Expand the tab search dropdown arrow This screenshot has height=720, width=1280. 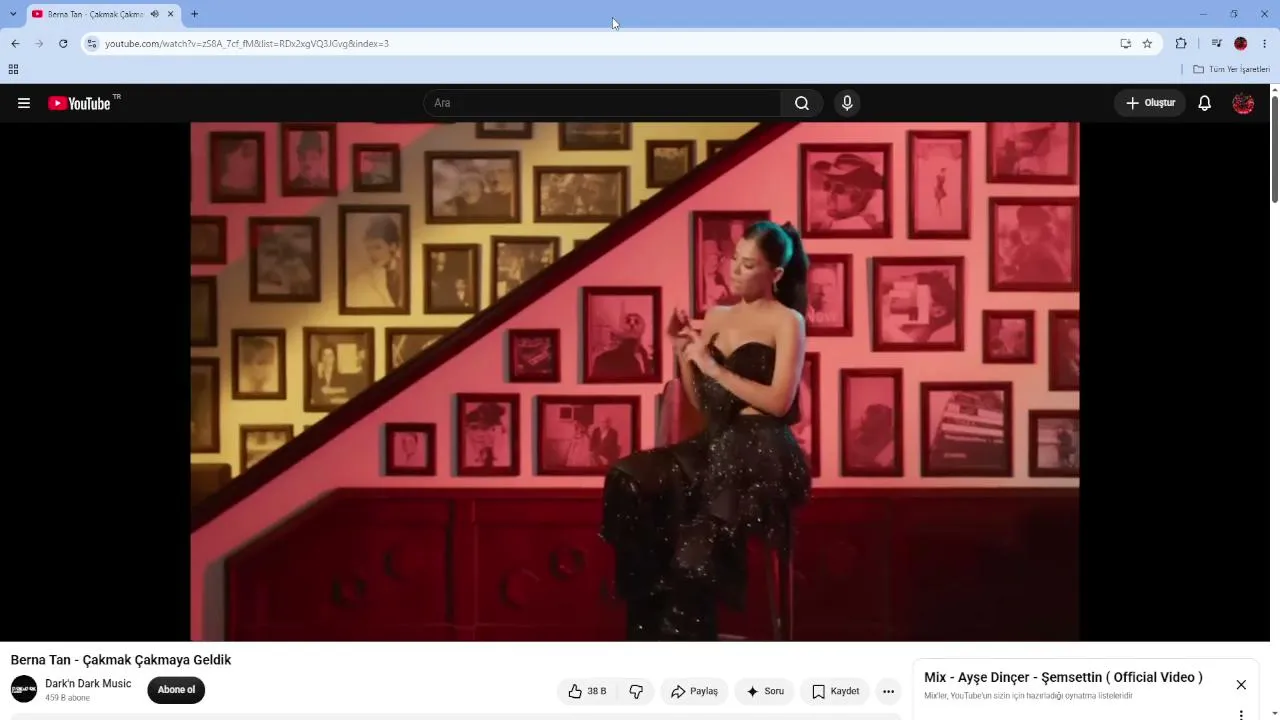pos(13,14)
